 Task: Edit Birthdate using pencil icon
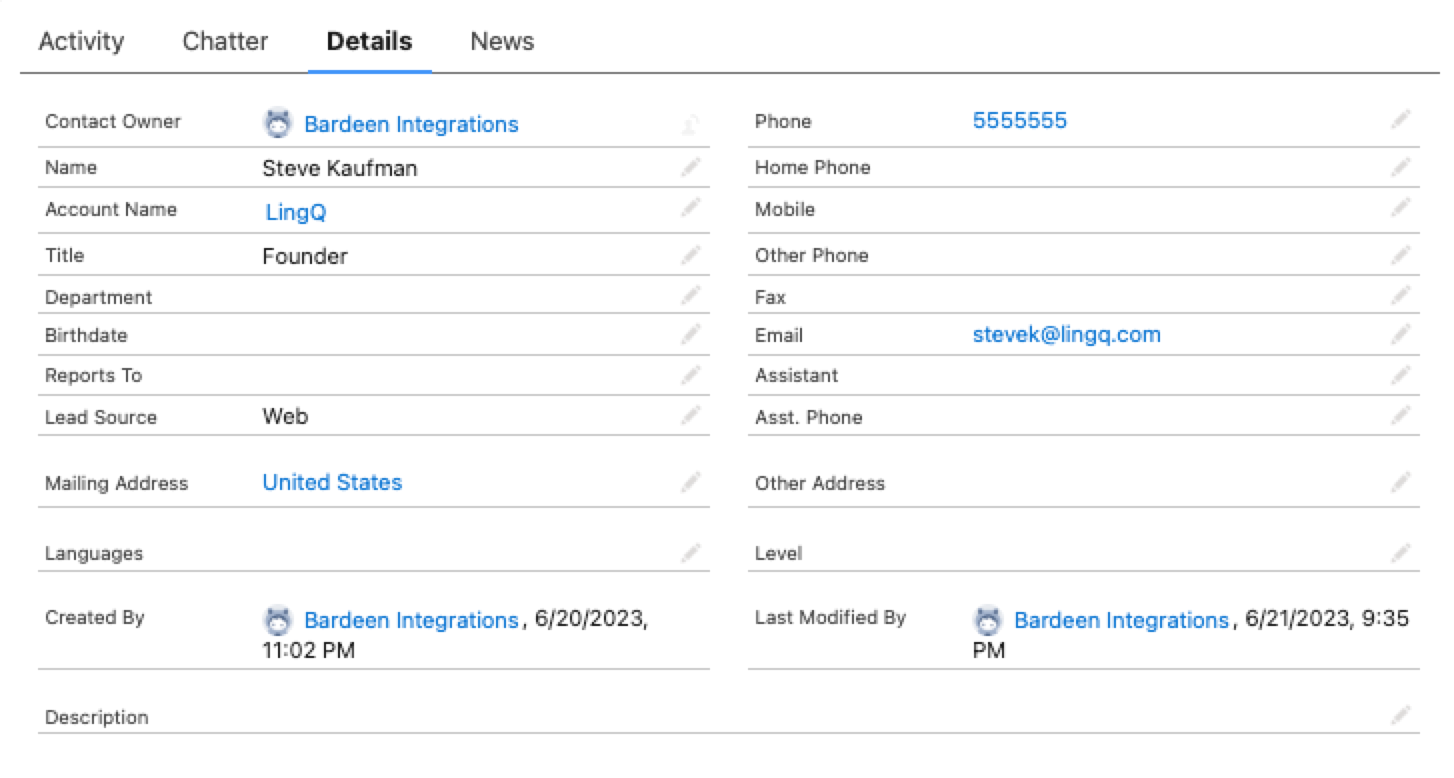(x=691, y=333)
